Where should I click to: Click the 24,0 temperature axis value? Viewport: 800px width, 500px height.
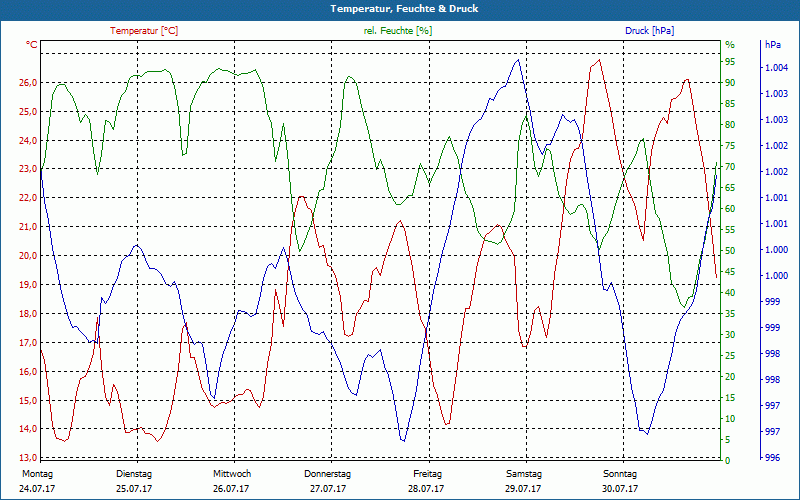[29, 140]
